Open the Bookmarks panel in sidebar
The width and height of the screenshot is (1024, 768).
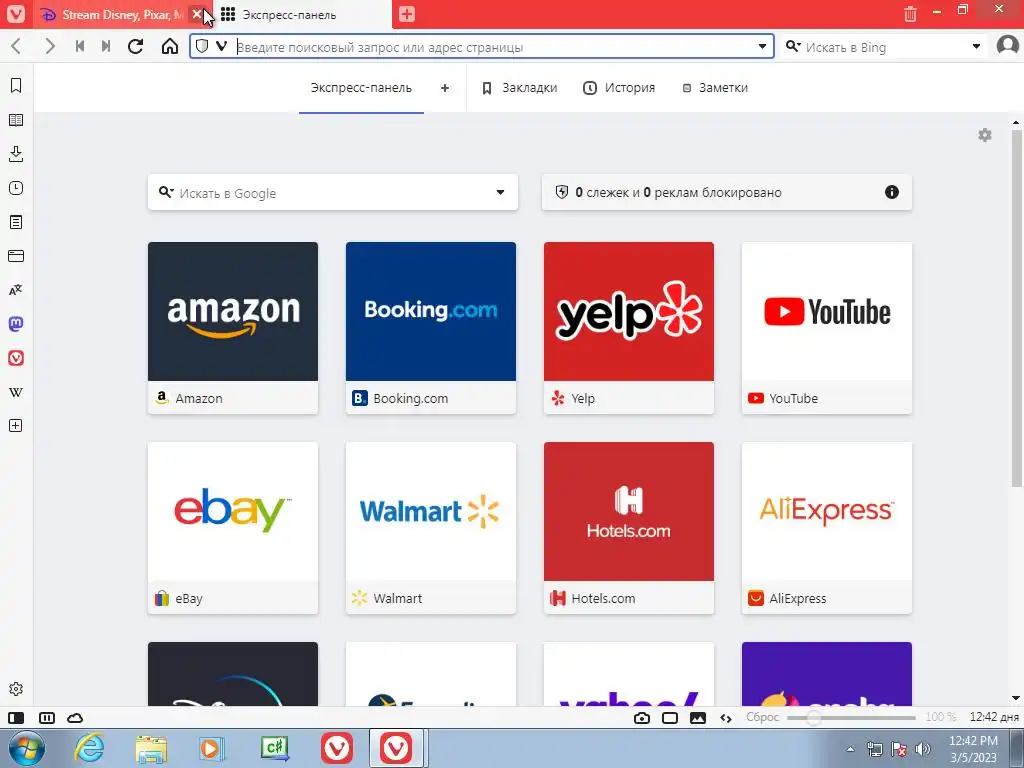(x=16, y=86)
